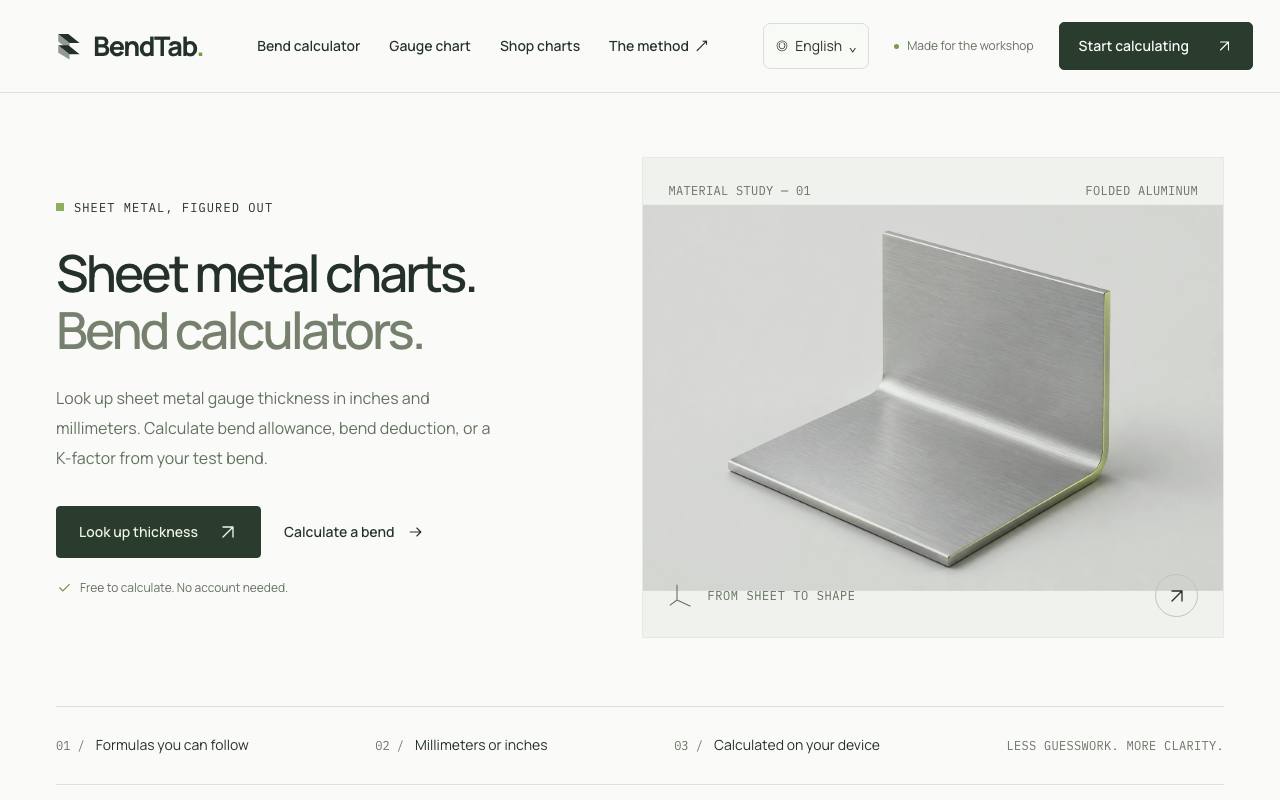Click the Sheet metal charts heading
1280x800 pixels.
[x=266, y=274]
